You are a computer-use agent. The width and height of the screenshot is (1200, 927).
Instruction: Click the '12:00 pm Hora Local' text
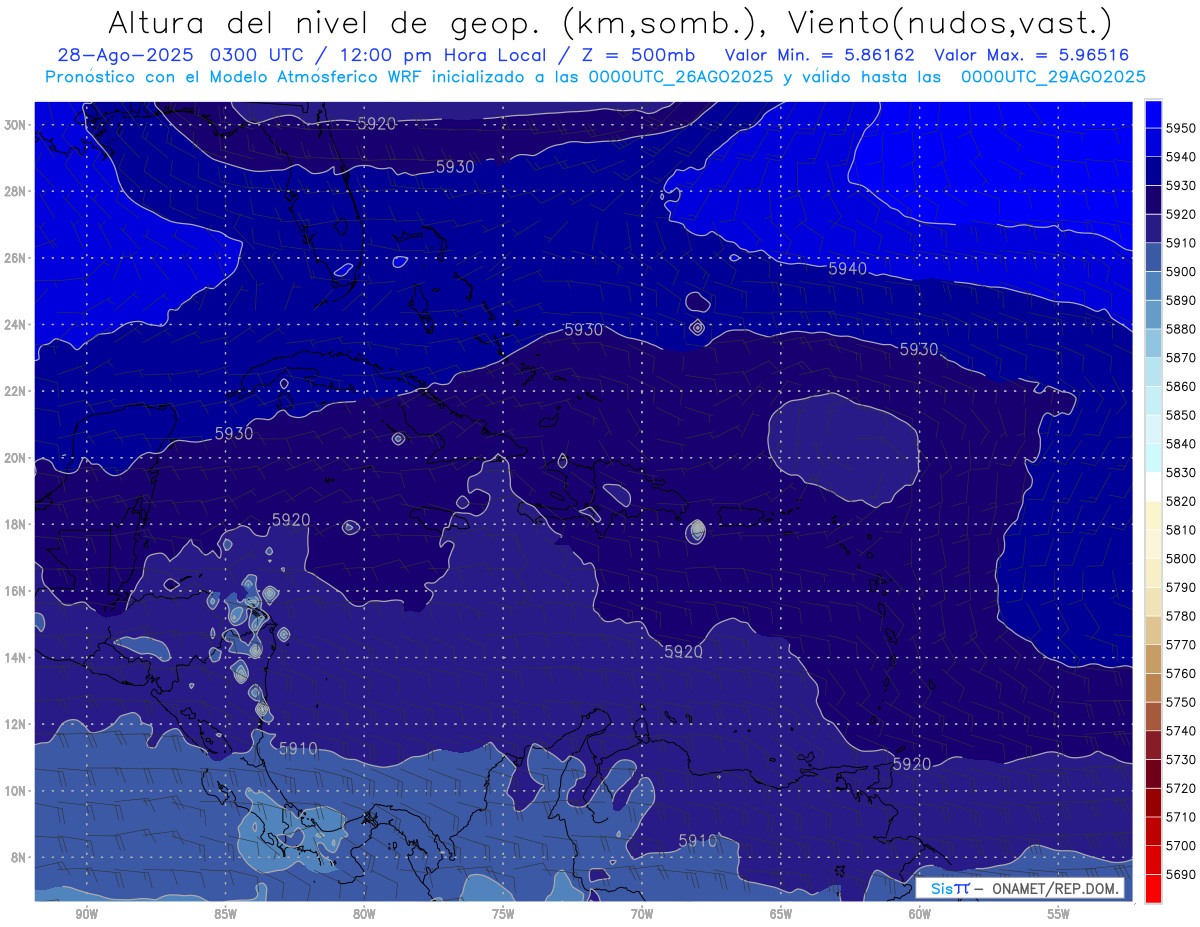(446, 56)
